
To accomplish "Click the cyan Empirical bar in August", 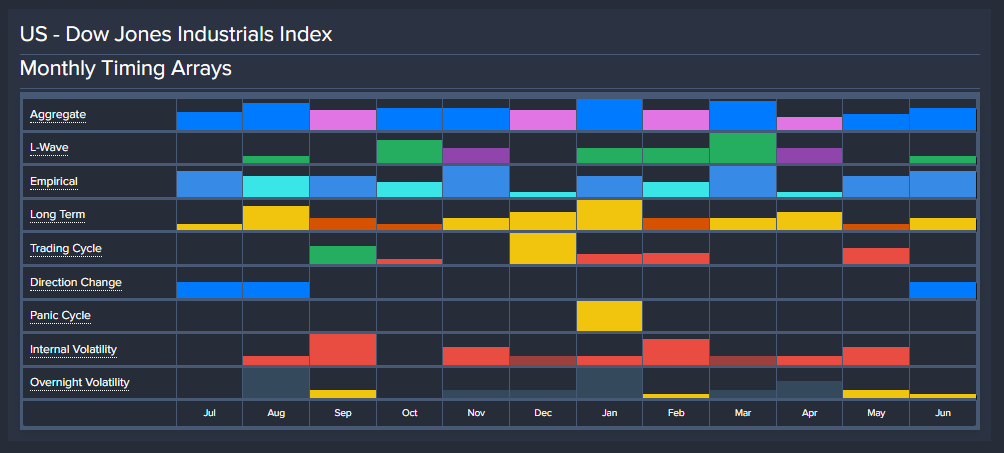I will click(x=275, y=187).
